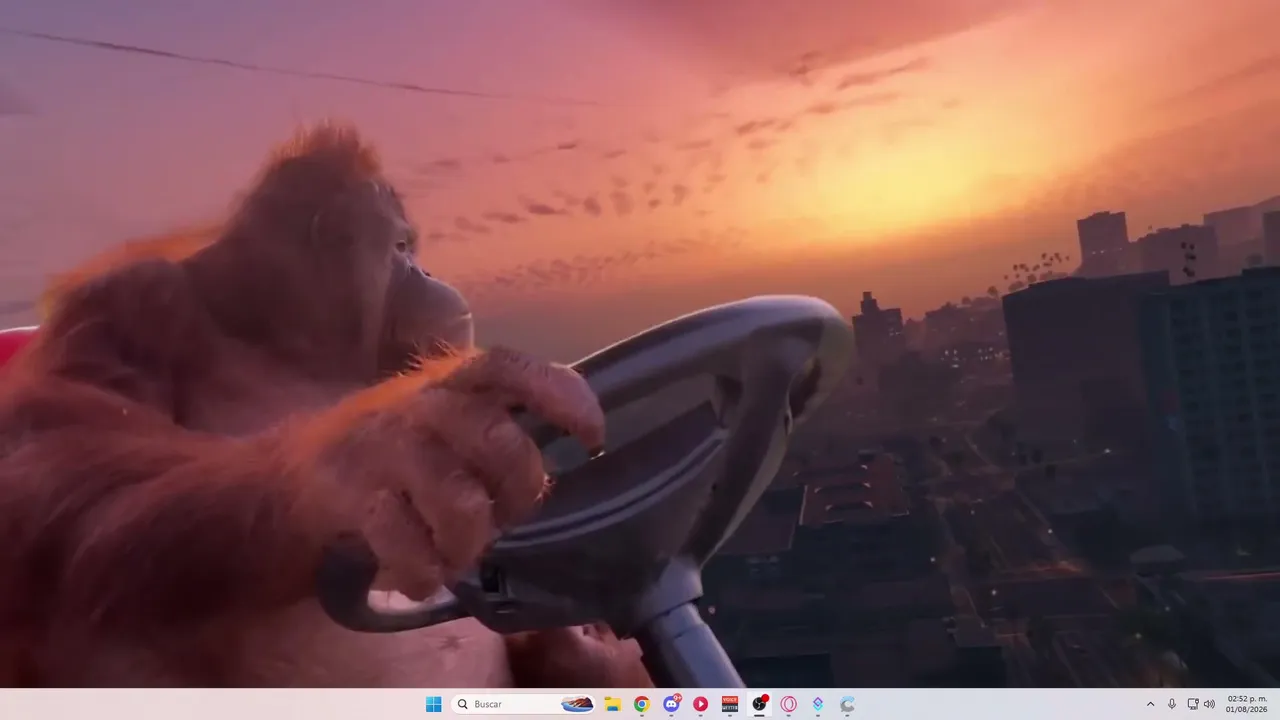This screenshot has height=720, width=1280.
Task: Open the red play-button media app
Action: click(700, 704)
